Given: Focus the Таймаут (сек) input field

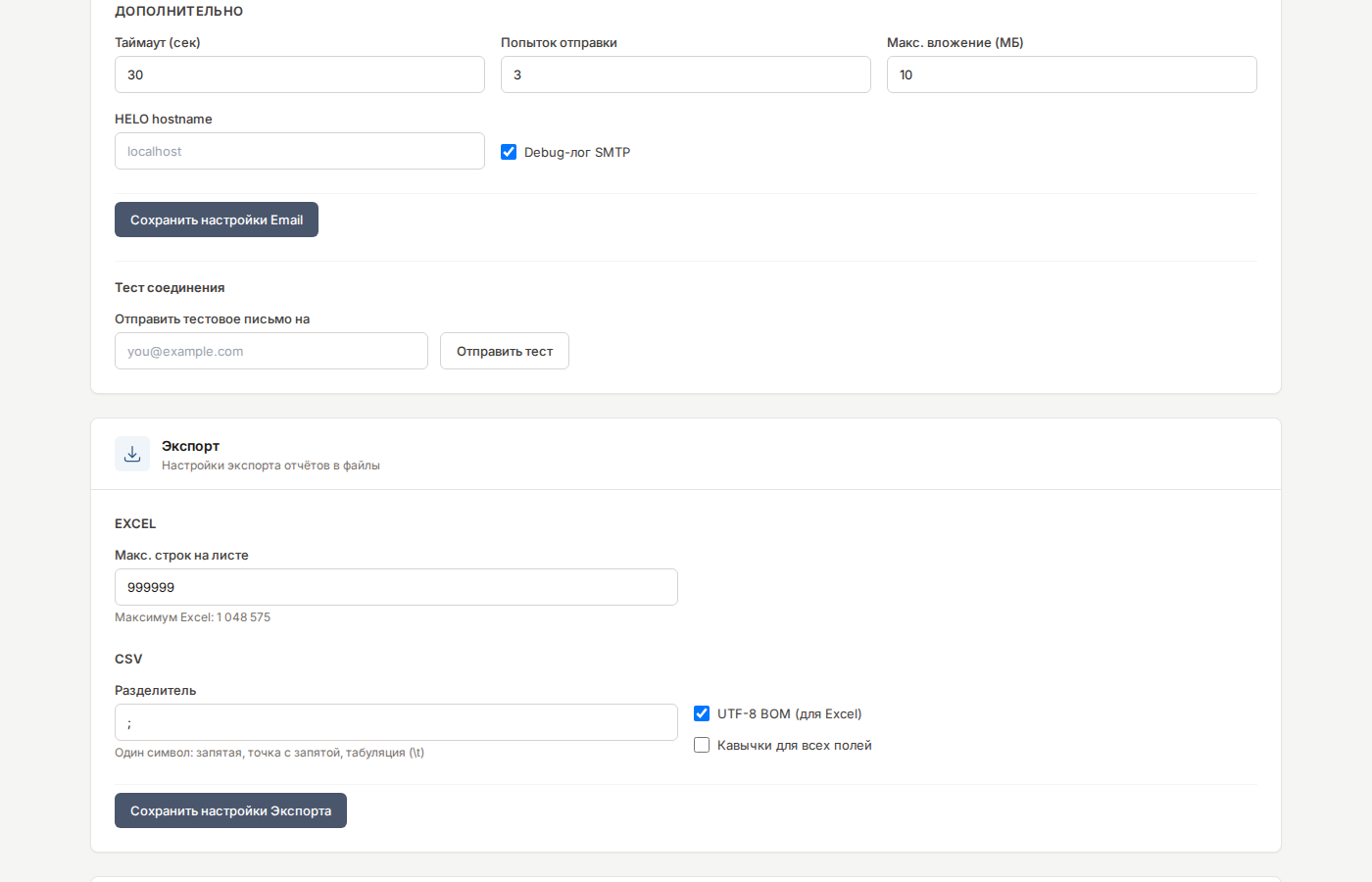Looking at the screenshot, I should coord(300,74).
